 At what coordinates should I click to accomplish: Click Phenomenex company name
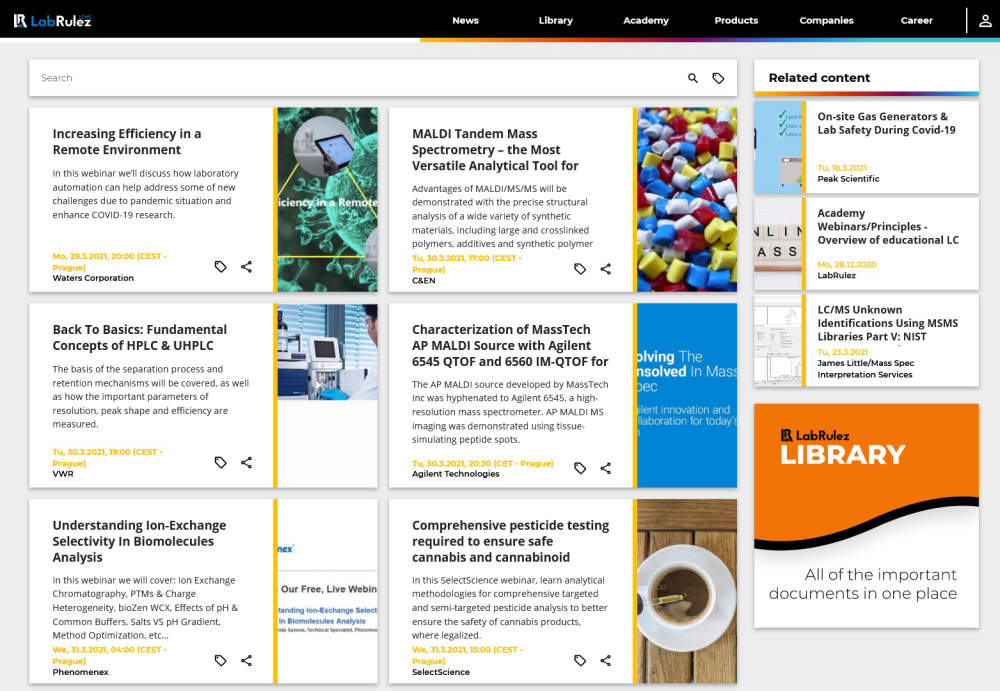80,672
